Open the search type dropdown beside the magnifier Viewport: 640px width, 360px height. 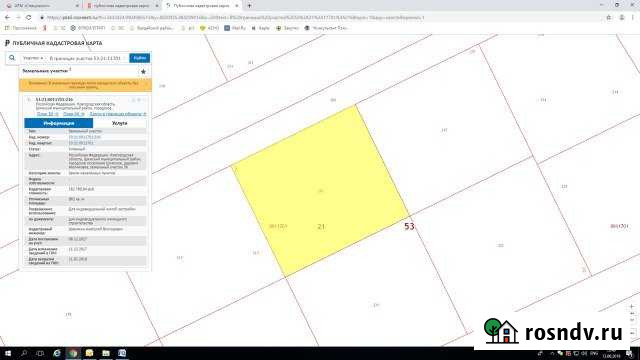33,58
